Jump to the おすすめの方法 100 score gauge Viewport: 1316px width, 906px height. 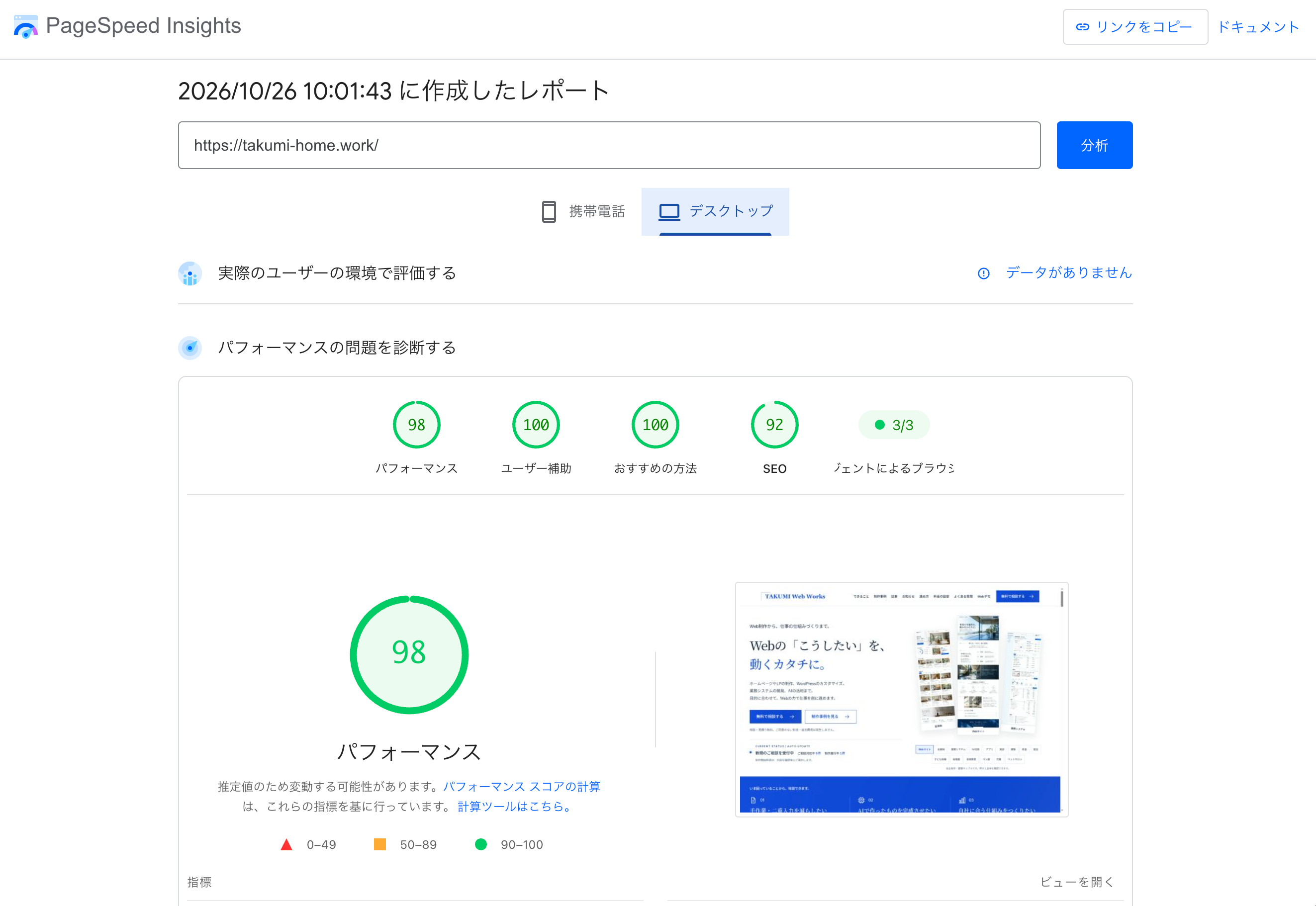point(655,425)
